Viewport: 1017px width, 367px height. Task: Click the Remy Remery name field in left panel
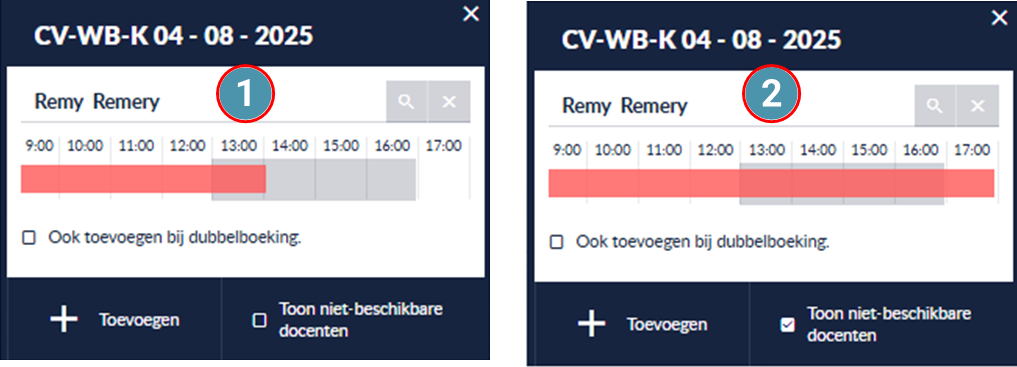203,102
